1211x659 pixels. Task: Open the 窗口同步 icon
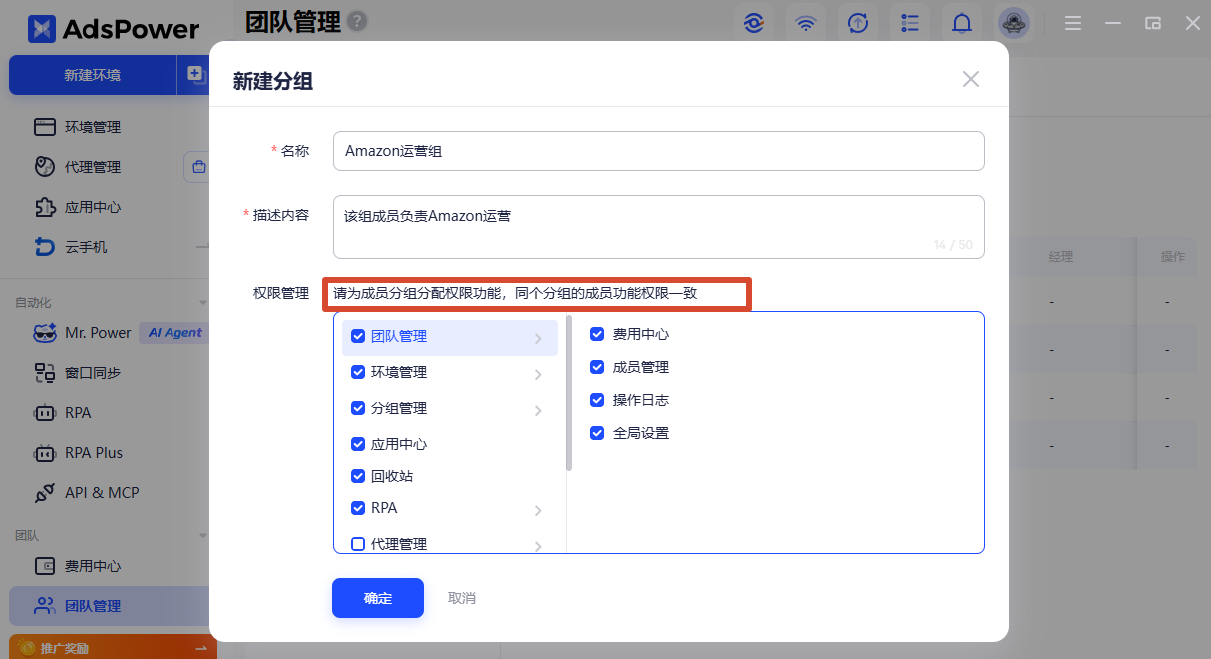(x=45, y=373)
